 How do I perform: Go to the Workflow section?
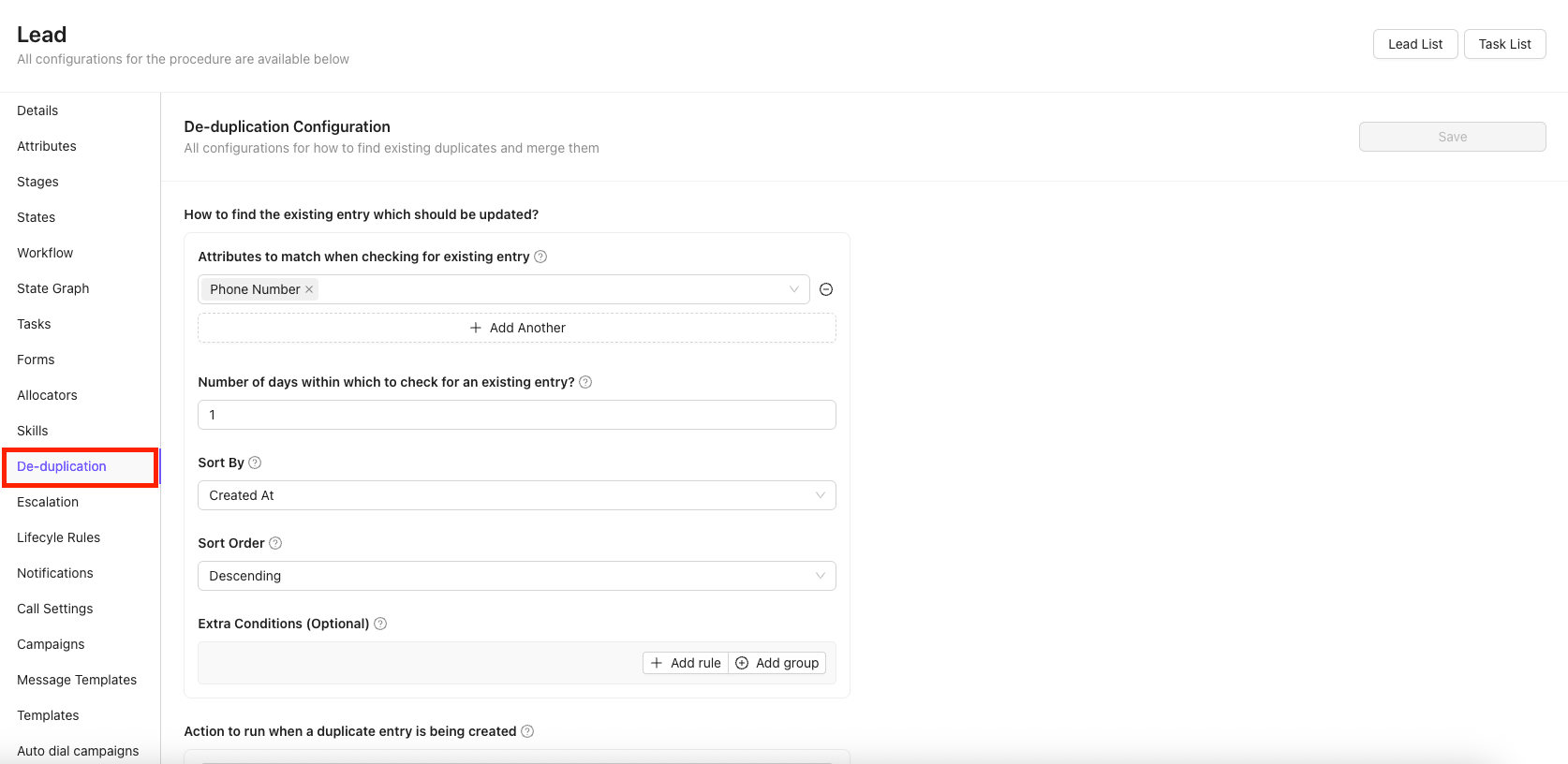coord(45,253)
